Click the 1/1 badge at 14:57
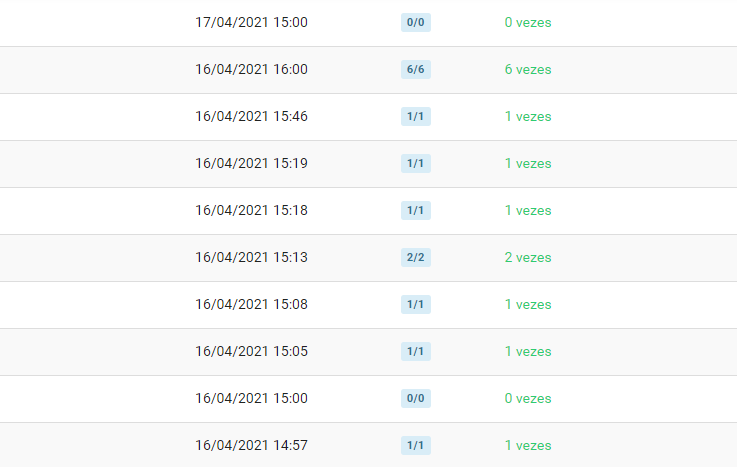The width and height of the screenshot is (737, 467). pos(416,445)
